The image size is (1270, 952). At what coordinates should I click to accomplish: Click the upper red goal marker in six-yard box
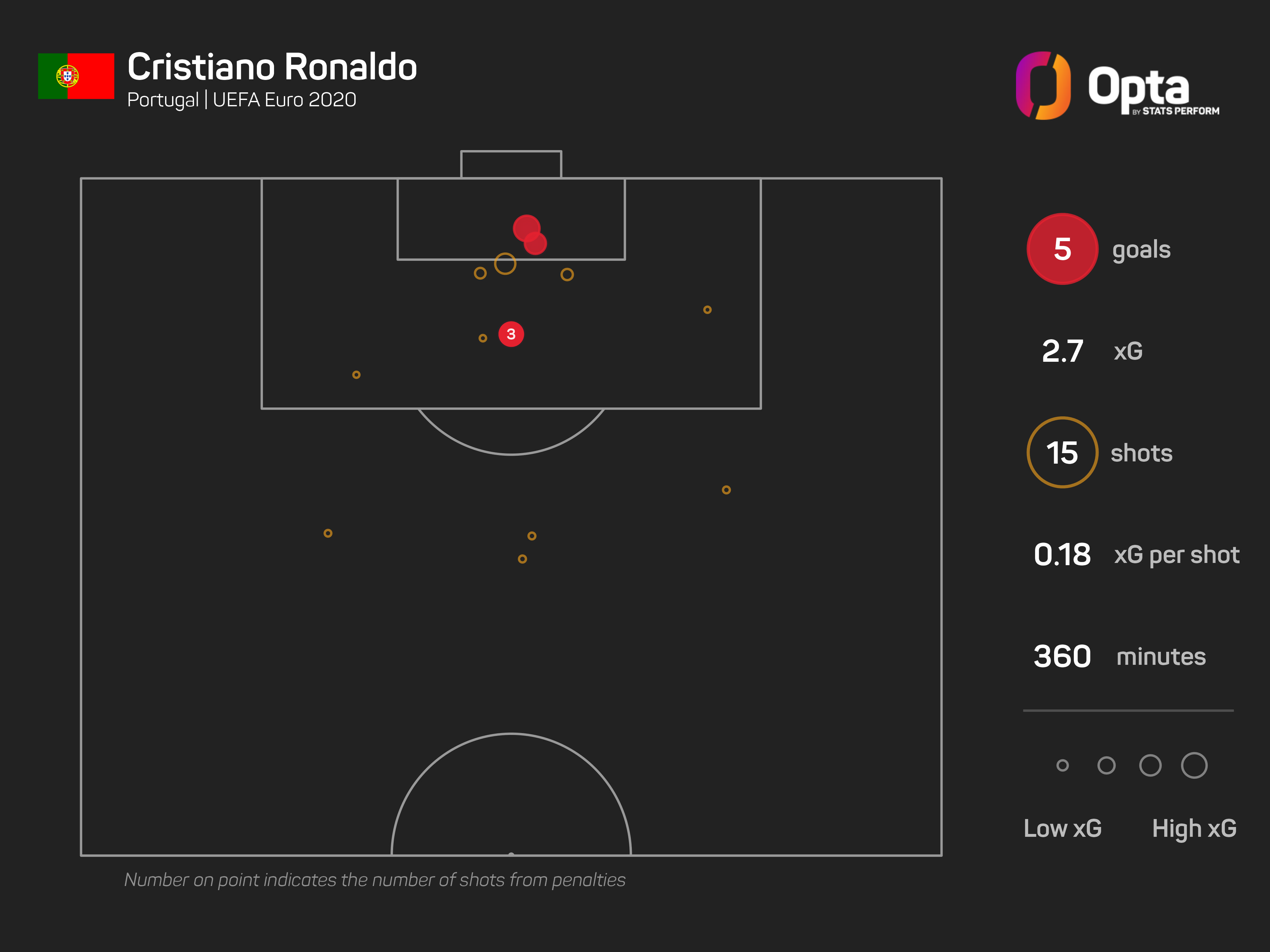526,227
